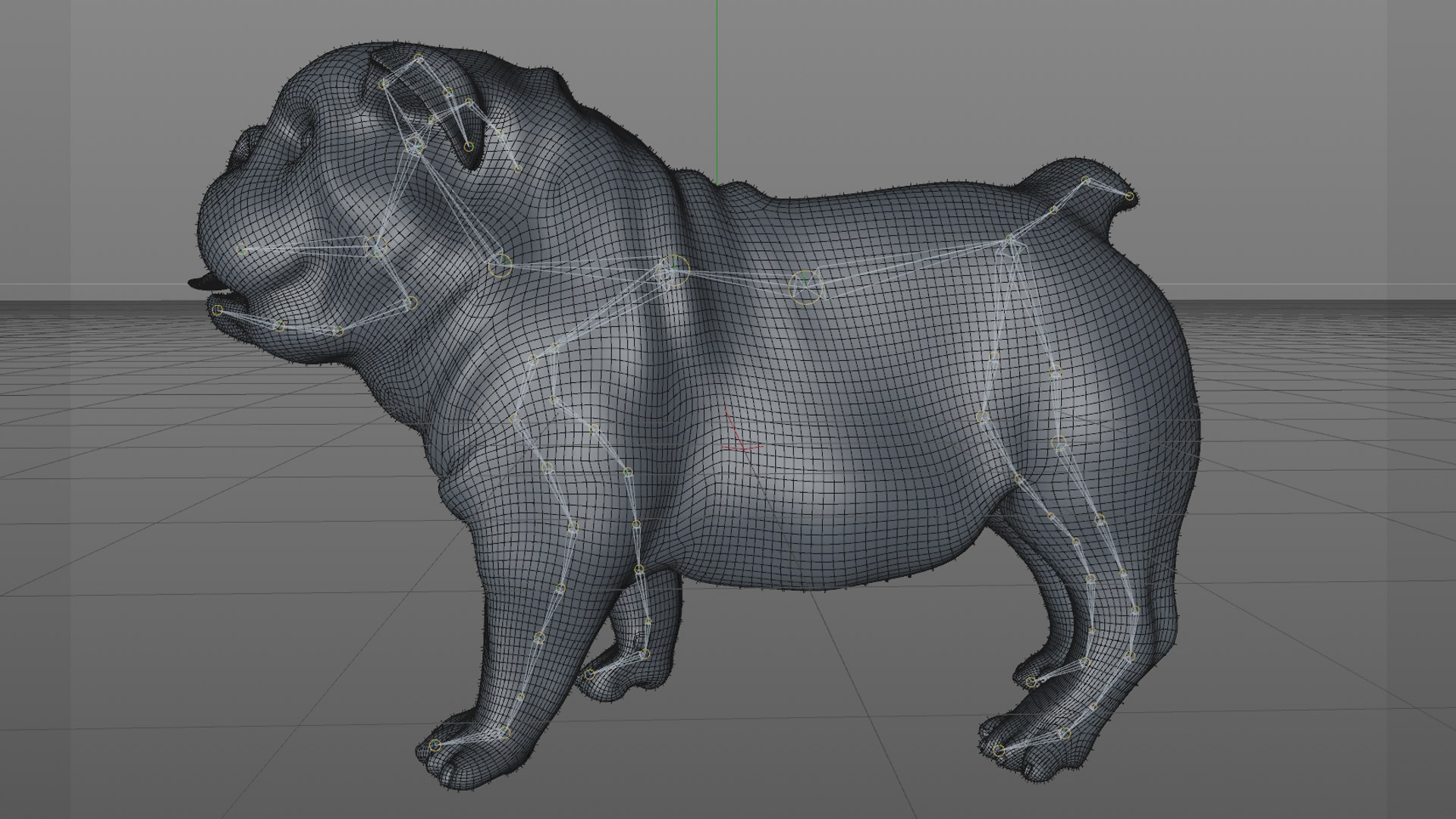Viewport: 1456px width, 819px height.
Task: Select the near rear paw toe joint
Action: (x=999, y=751)
